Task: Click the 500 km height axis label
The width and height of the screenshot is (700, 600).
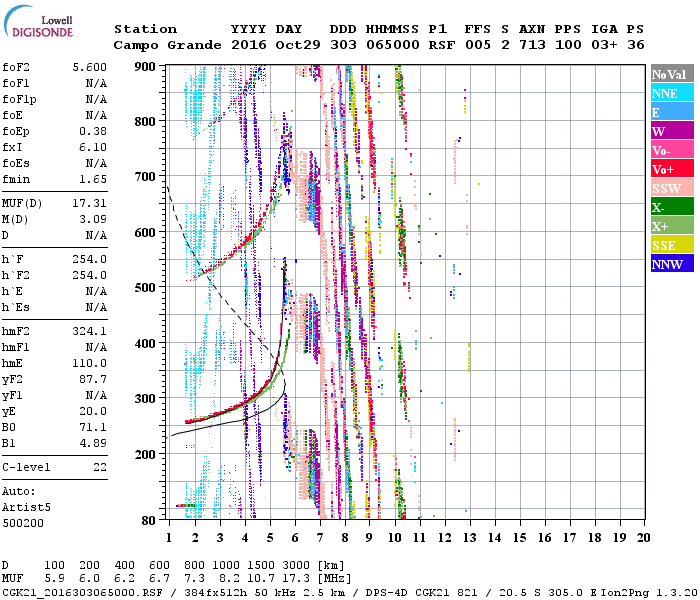Action: [145, 287]
